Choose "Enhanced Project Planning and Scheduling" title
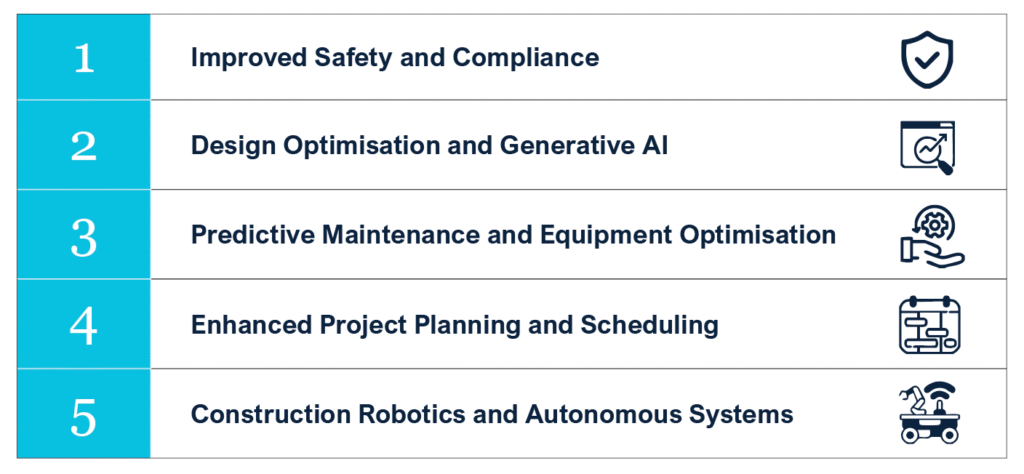Image resolution: width=1024 pixels, height=474 pixels. point(454,325)
